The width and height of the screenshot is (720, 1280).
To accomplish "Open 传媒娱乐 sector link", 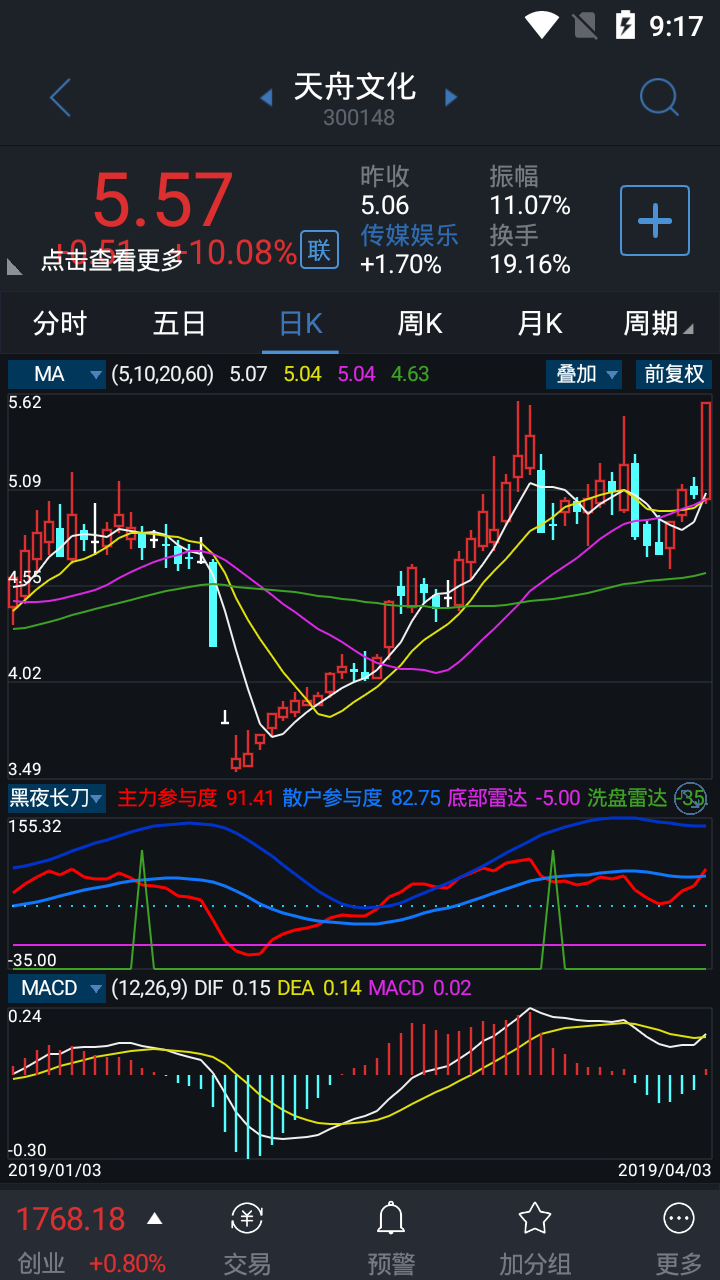I will [x=409, y=235].
